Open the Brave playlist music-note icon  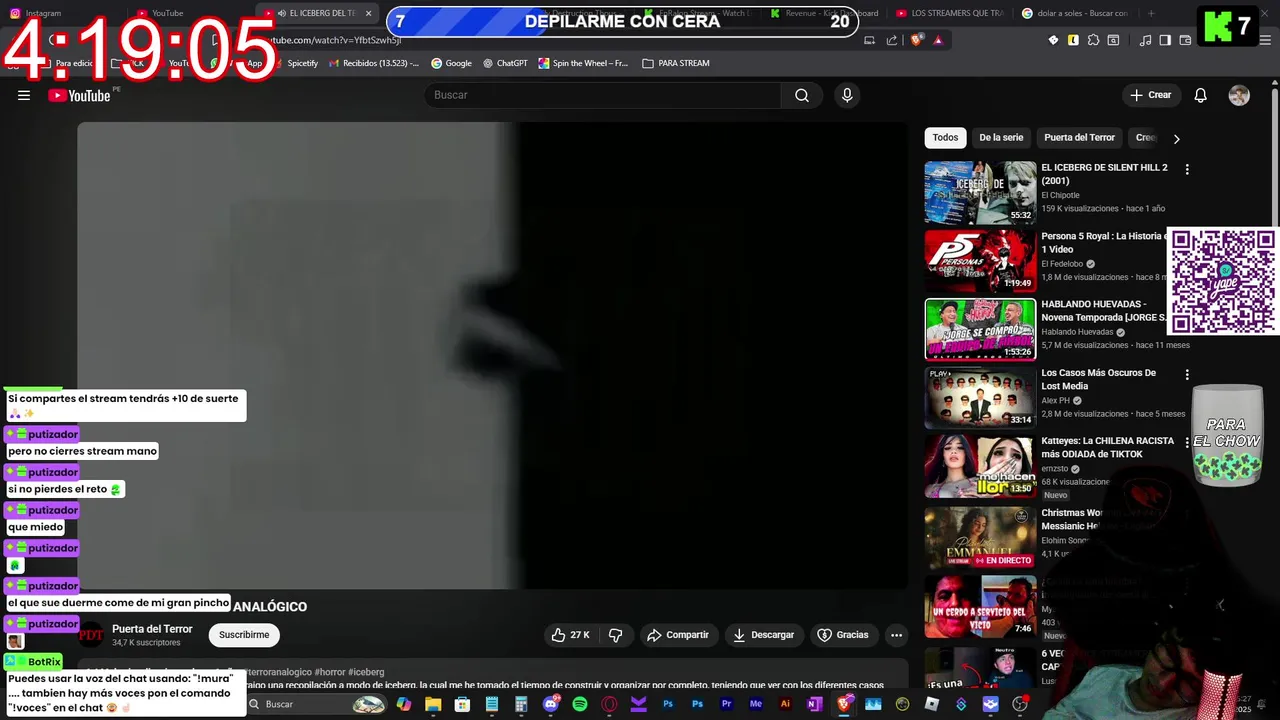point(1146,40)
